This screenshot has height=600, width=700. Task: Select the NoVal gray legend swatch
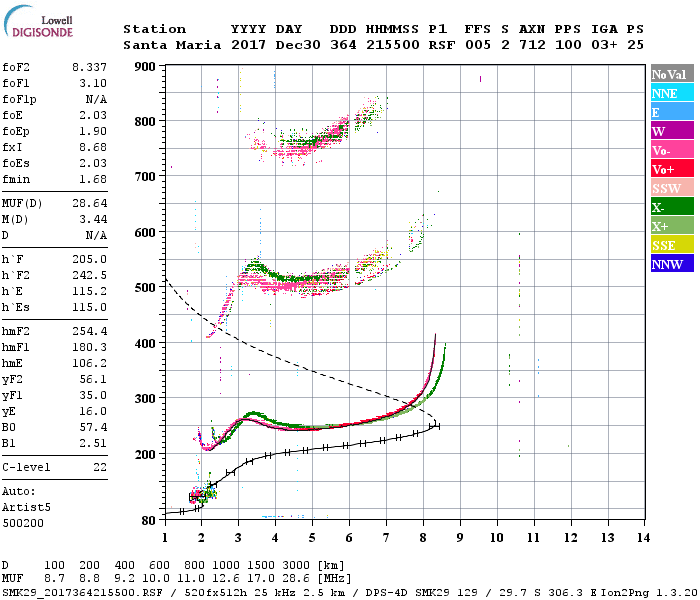(672, 74)
